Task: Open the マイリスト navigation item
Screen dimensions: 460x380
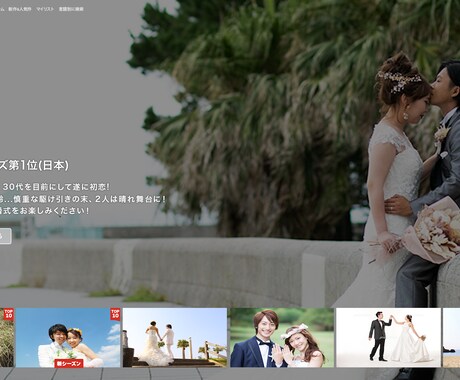Action: point(45,9)
